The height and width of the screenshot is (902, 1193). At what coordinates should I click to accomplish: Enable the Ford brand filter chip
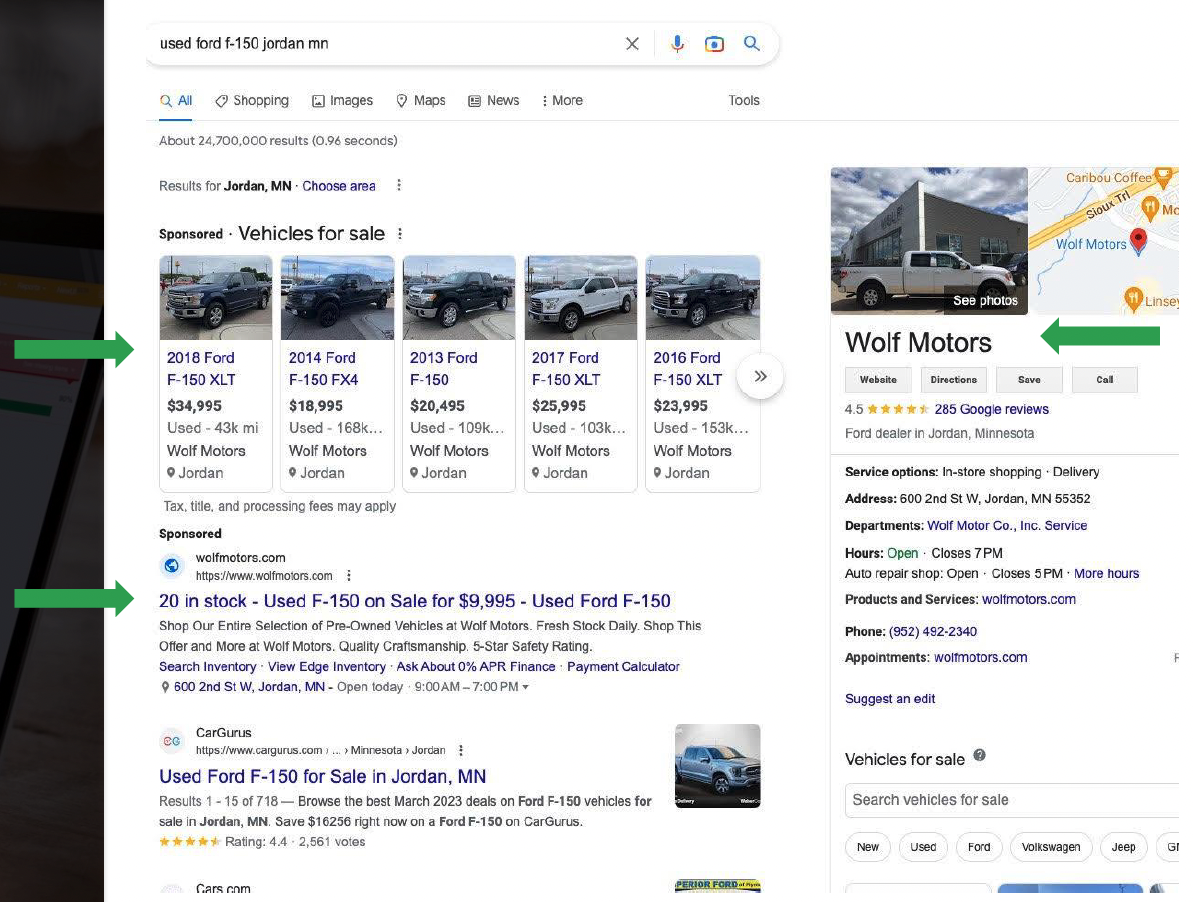[978, 847]
